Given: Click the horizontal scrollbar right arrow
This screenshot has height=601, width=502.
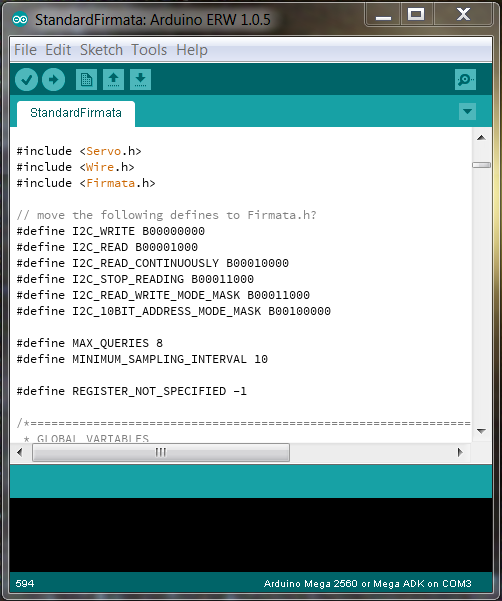Looking at the screenshot, I should coord(460,453).
